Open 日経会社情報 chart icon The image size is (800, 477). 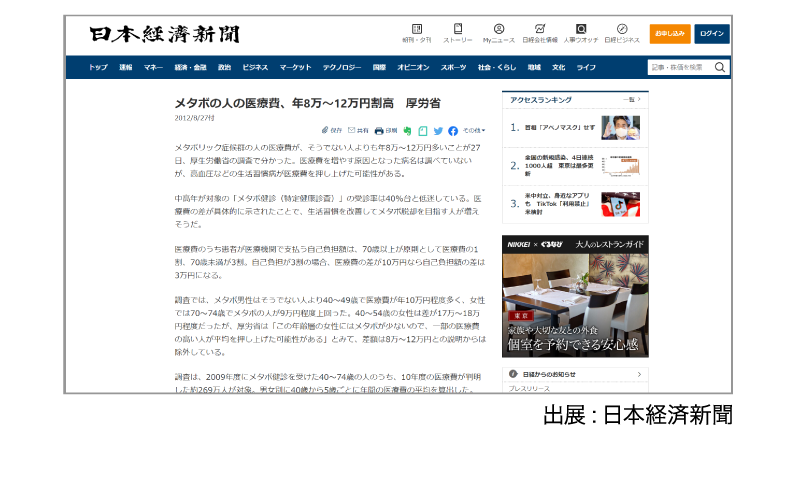(540, 29)
